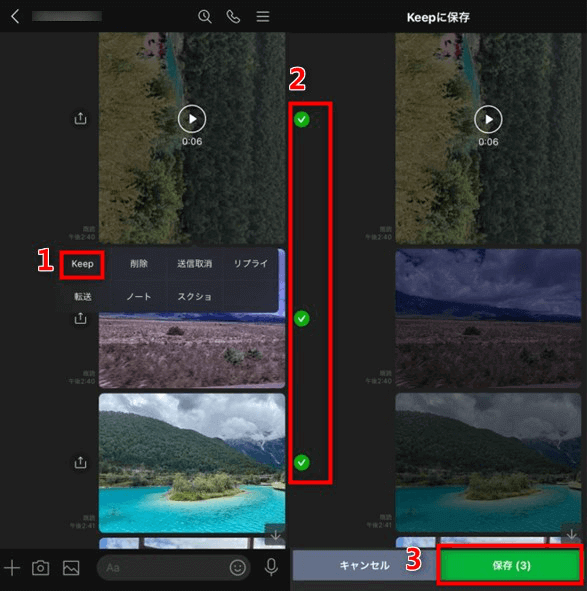Image resolution: width=587 pixels, height=591 pixels.
Task: Jump to latest message arrow in left chat
Action: 276,534
